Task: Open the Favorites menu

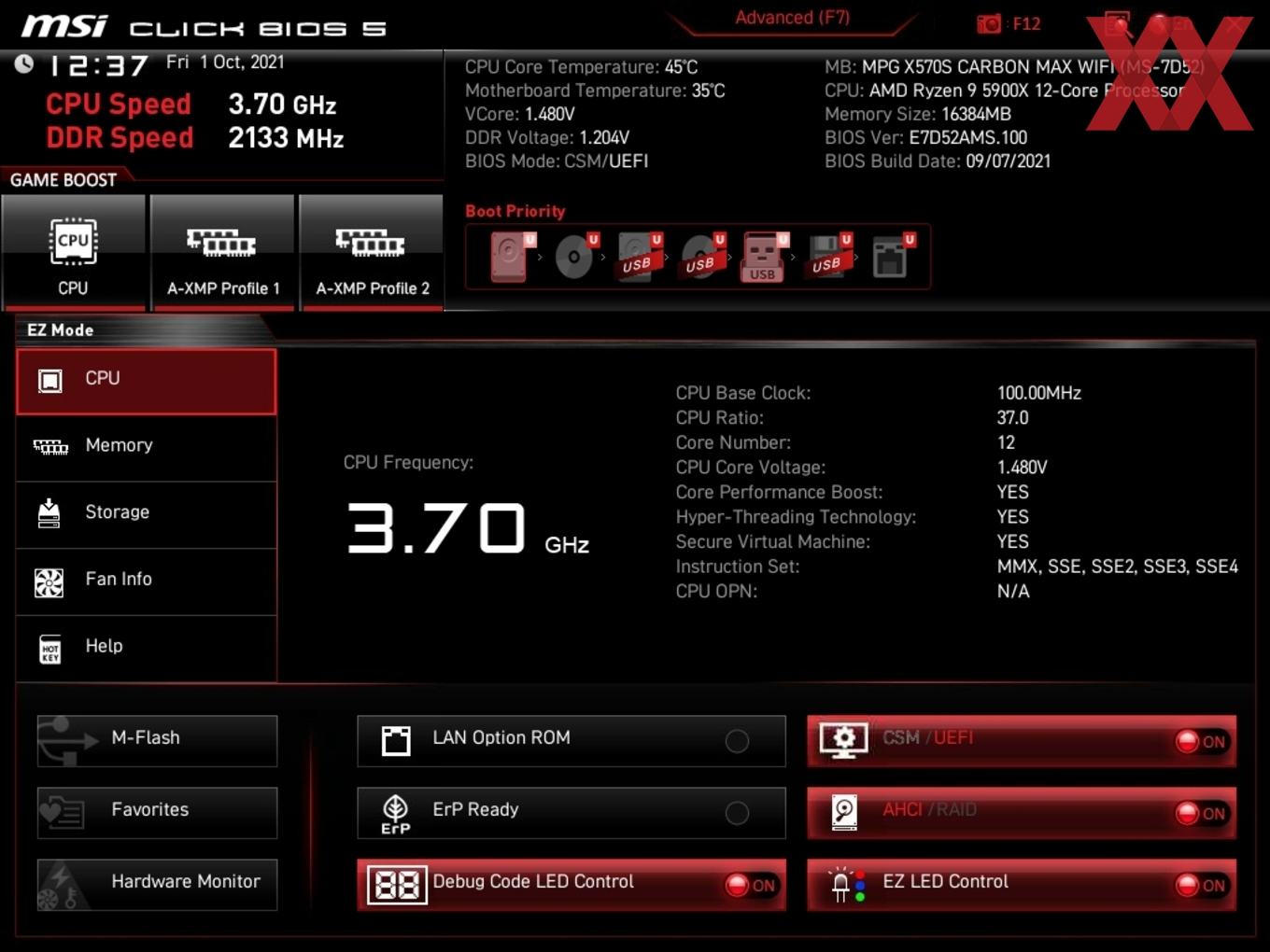Action: click(x=157, y=812)
